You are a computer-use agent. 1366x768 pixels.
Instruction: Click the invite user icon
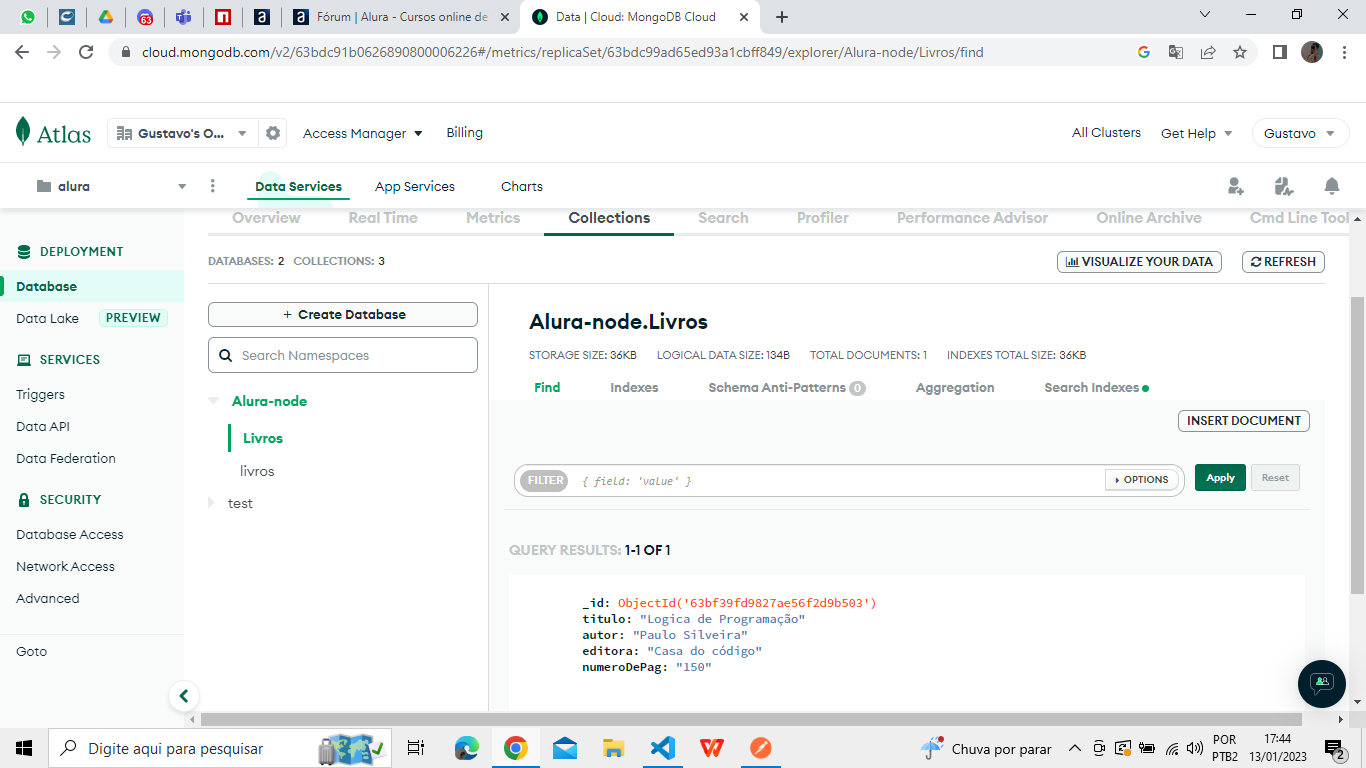1236,186
